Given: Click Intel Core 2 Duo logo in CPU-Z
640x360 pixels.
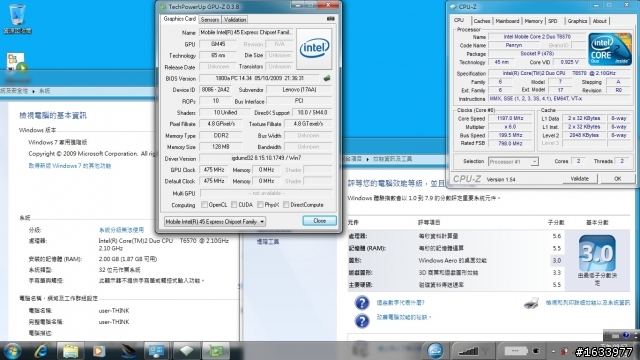Looking at the screenshot, I should tap(610, 49).
